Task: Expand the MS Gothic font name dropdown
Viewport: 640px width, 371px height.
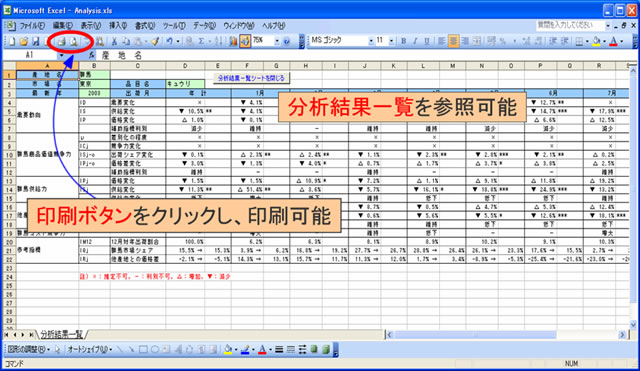Action: 371,41
